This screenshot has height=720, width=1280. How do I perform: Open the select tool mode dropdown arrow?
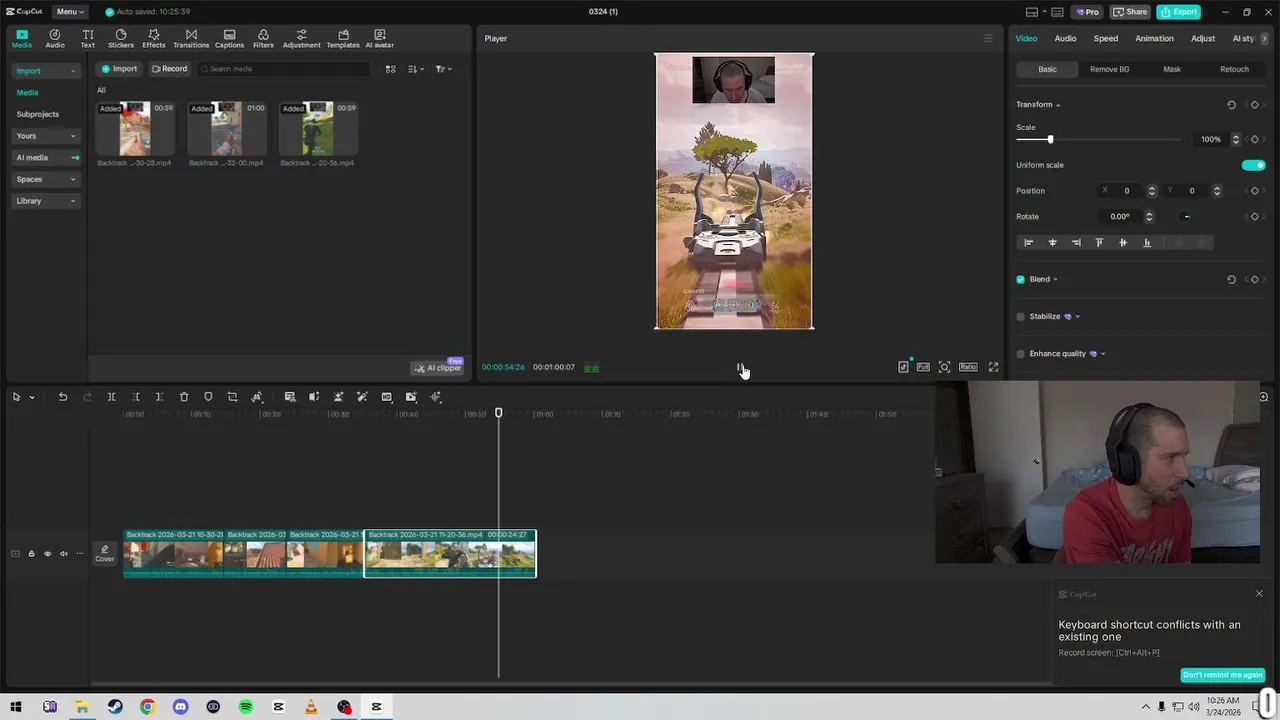32,397
